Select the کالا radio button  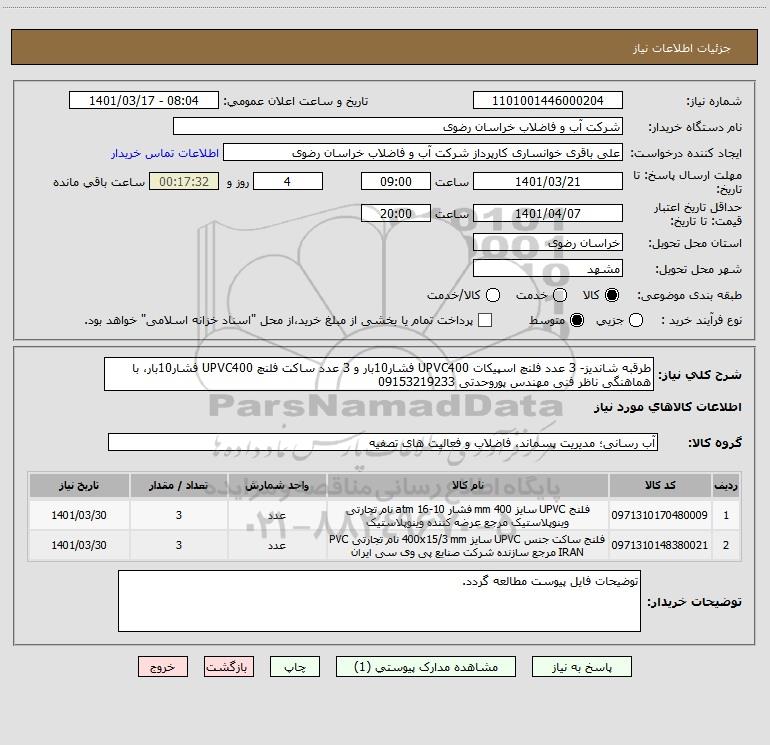(x=612, y=295)
